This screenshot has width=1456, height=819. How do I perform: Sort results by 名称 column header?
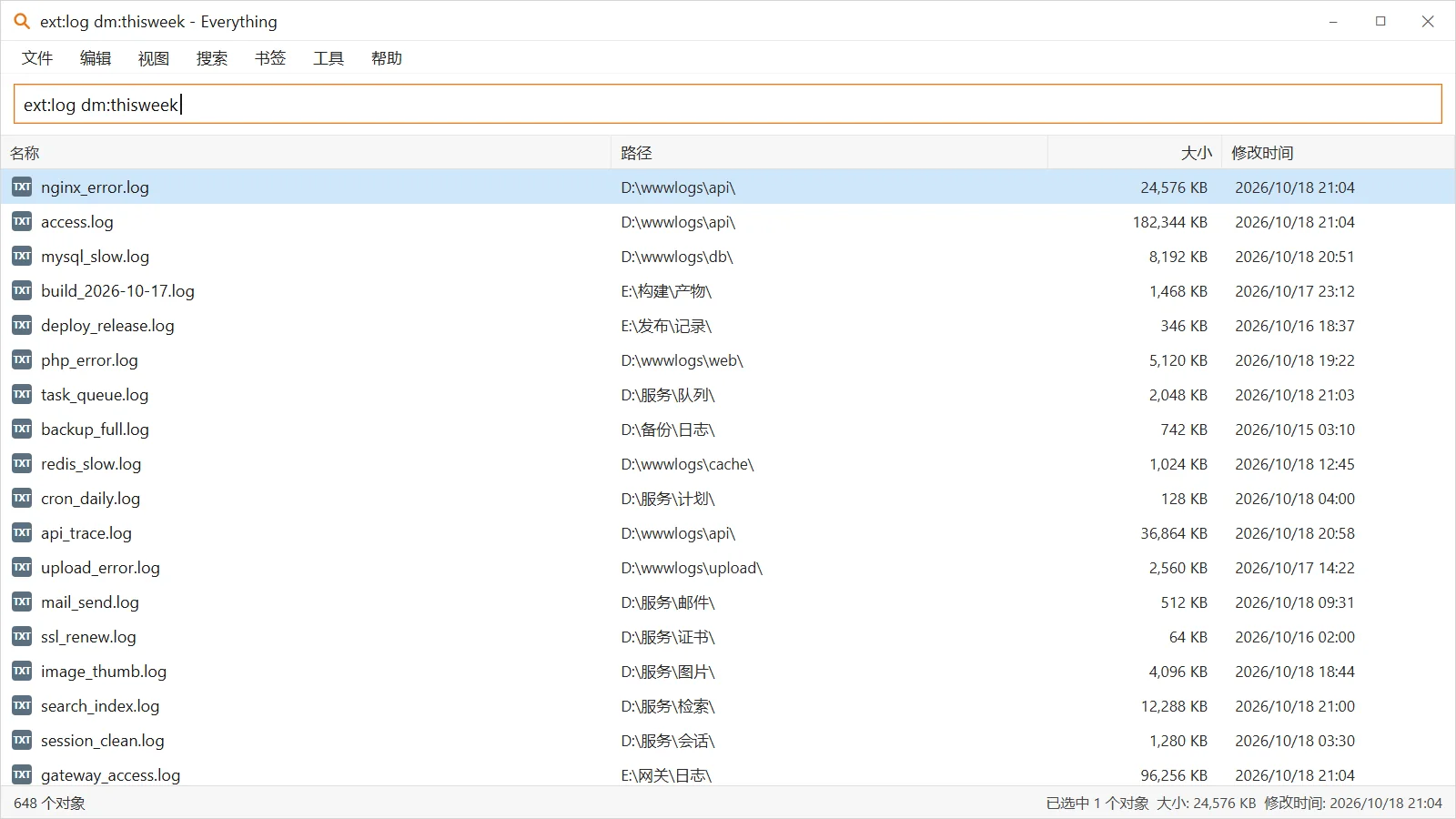(x=306, y=153)
